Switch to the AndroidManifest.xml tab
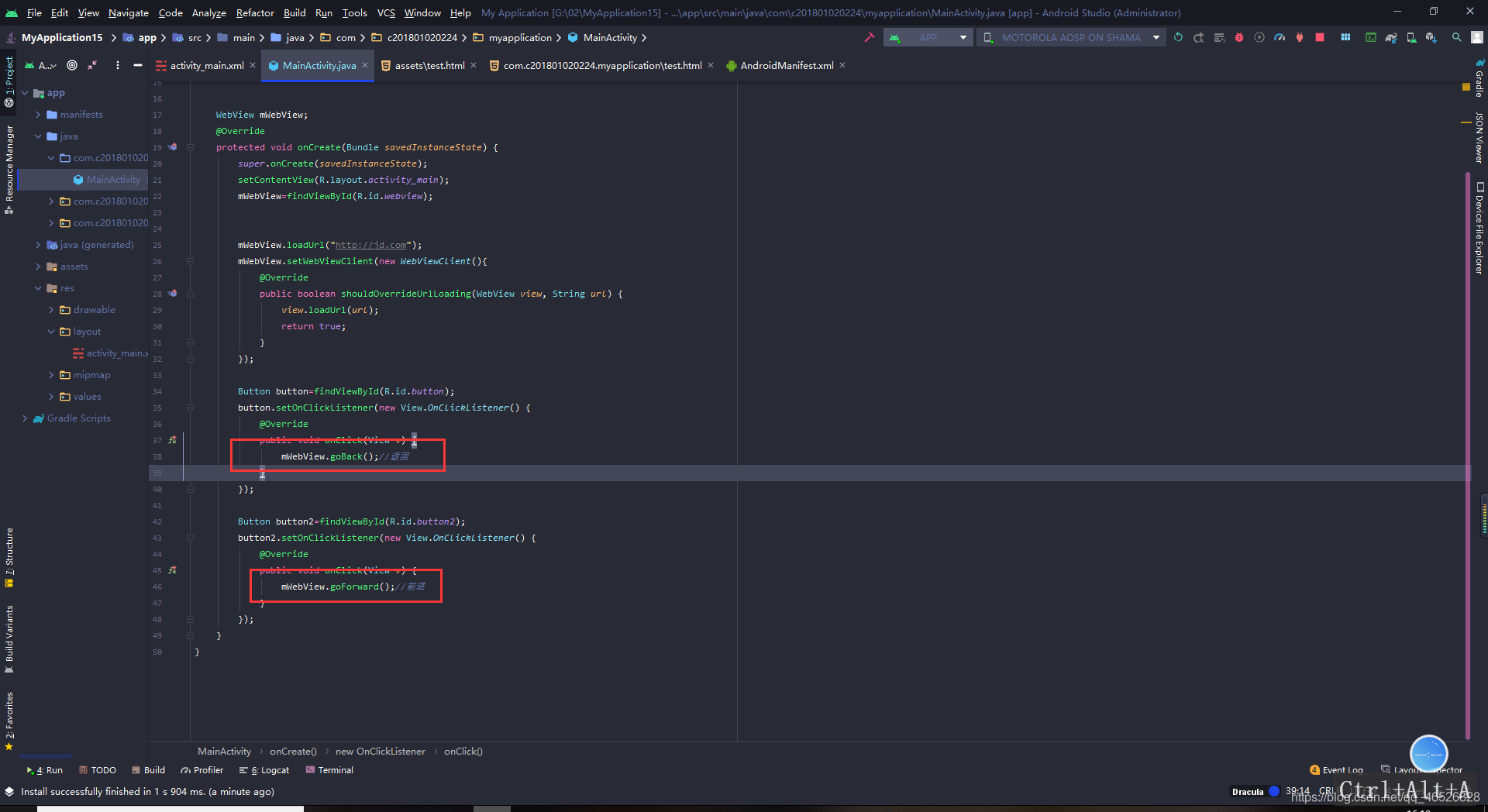The width and height of the screenshot is (1488, 812). [x=787, y=65]
